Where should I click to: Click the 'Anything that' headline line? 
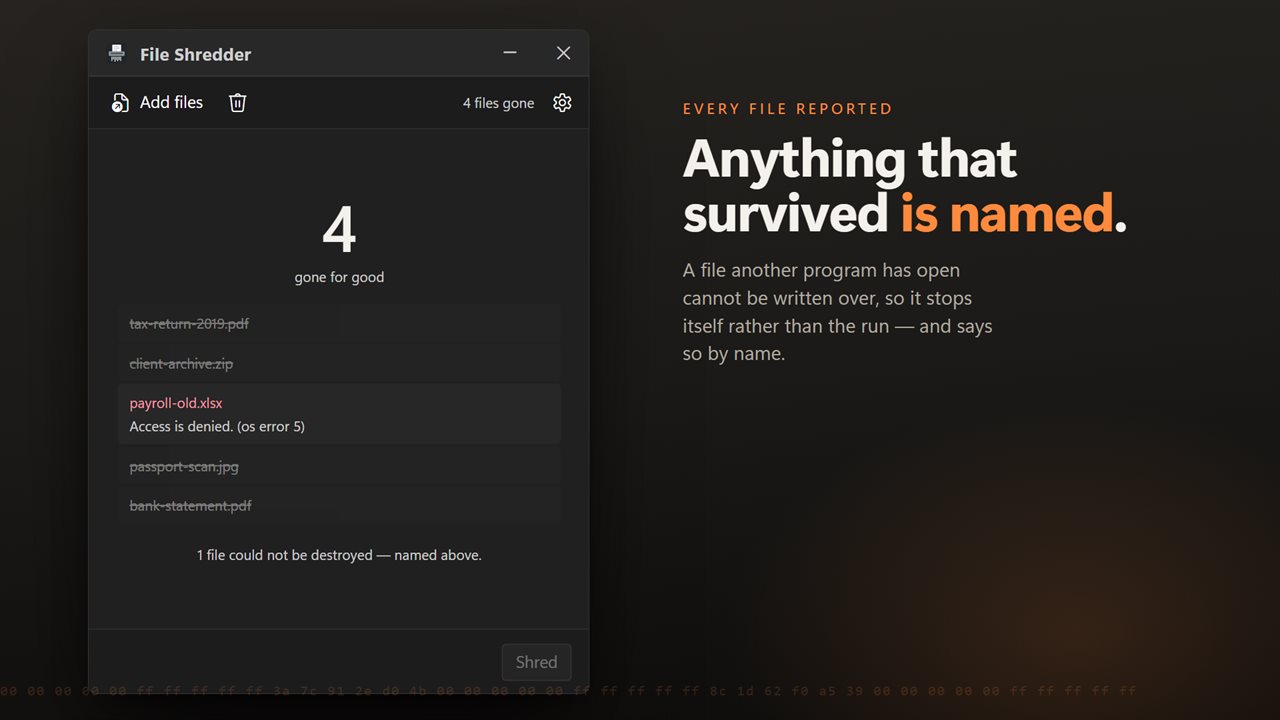(850, 159)
